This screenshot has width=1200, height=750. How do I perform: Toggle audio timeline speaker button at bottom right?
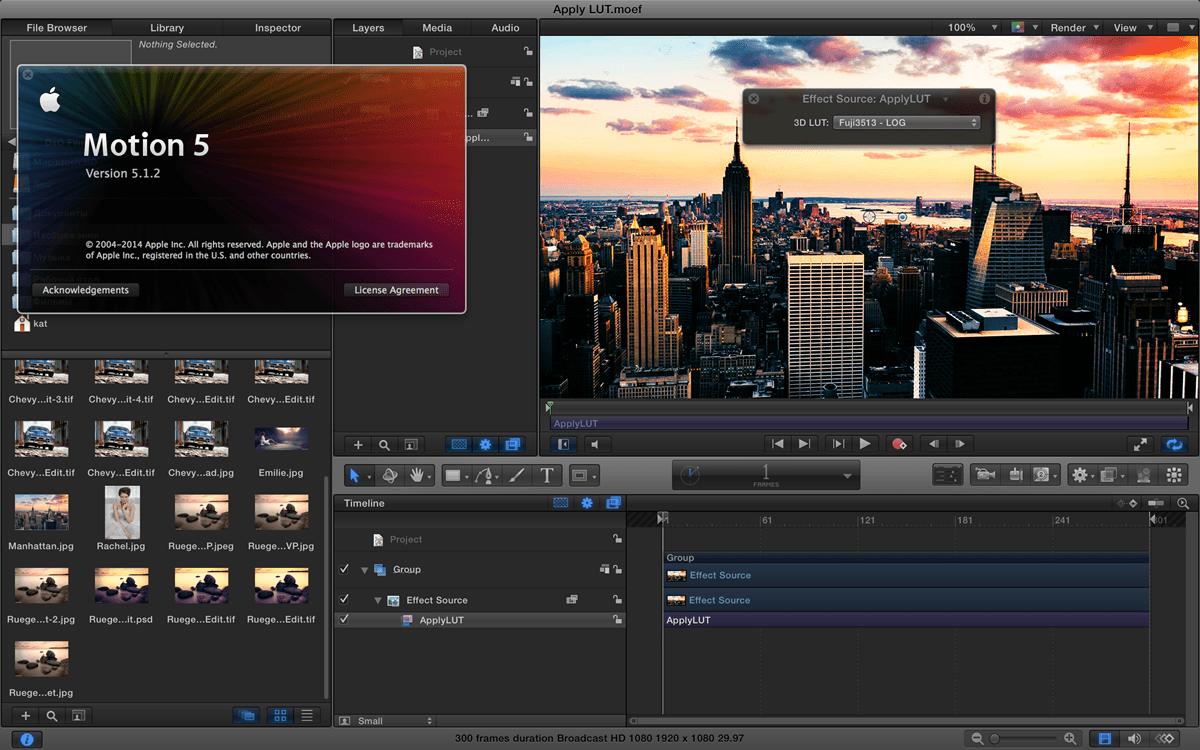(x=1134, y=738)
